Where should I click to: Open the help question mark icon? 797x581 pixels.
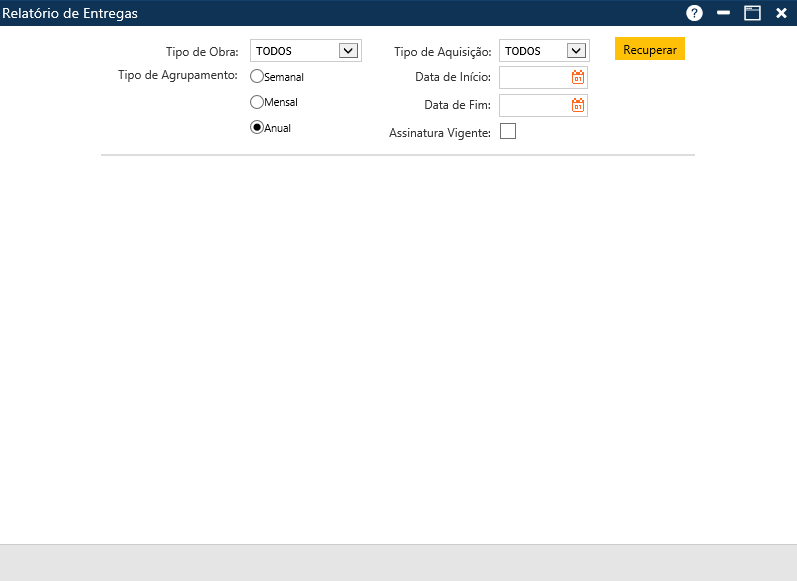pyautogui.click(x=694, y=13)
